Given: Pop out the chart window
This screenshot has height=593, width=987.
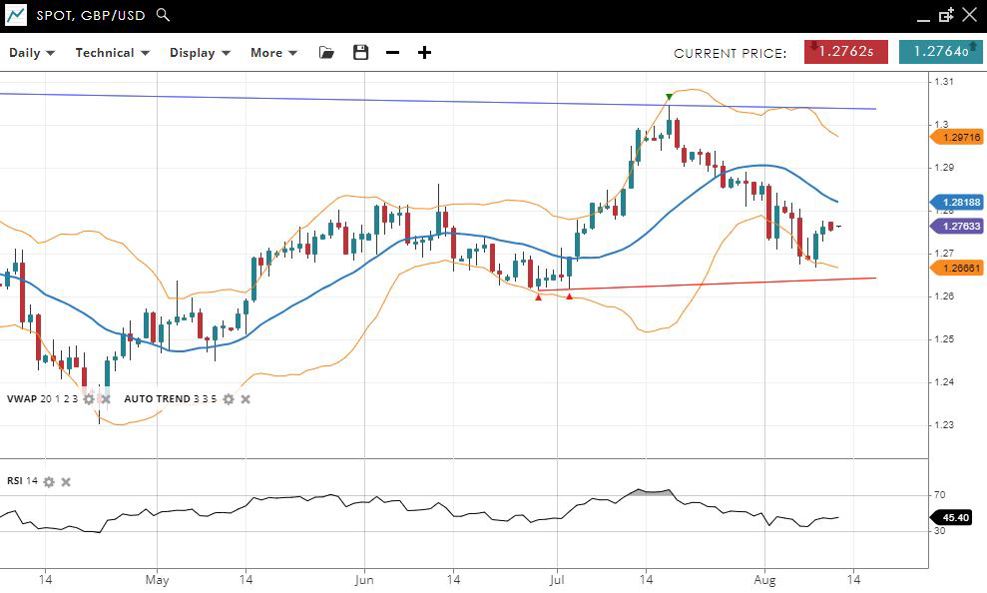Looking at the screenshot, I should (x=946, y=15).
